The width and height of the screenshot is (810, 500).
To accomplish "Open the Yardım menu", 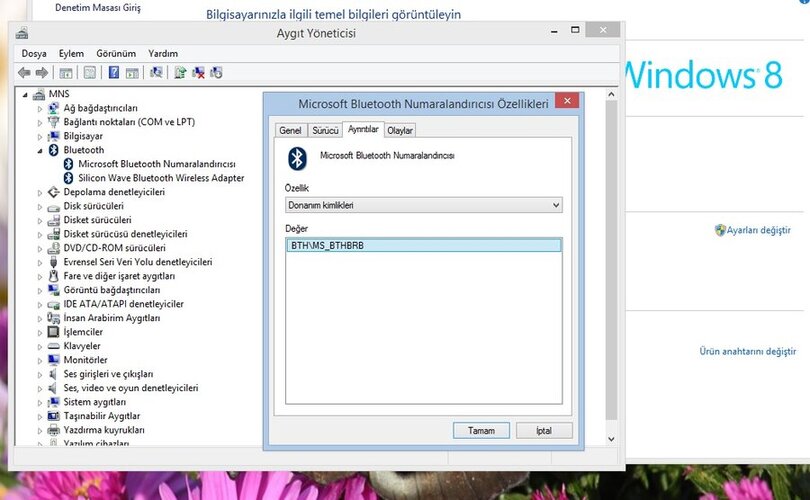I will coord(163,53).
